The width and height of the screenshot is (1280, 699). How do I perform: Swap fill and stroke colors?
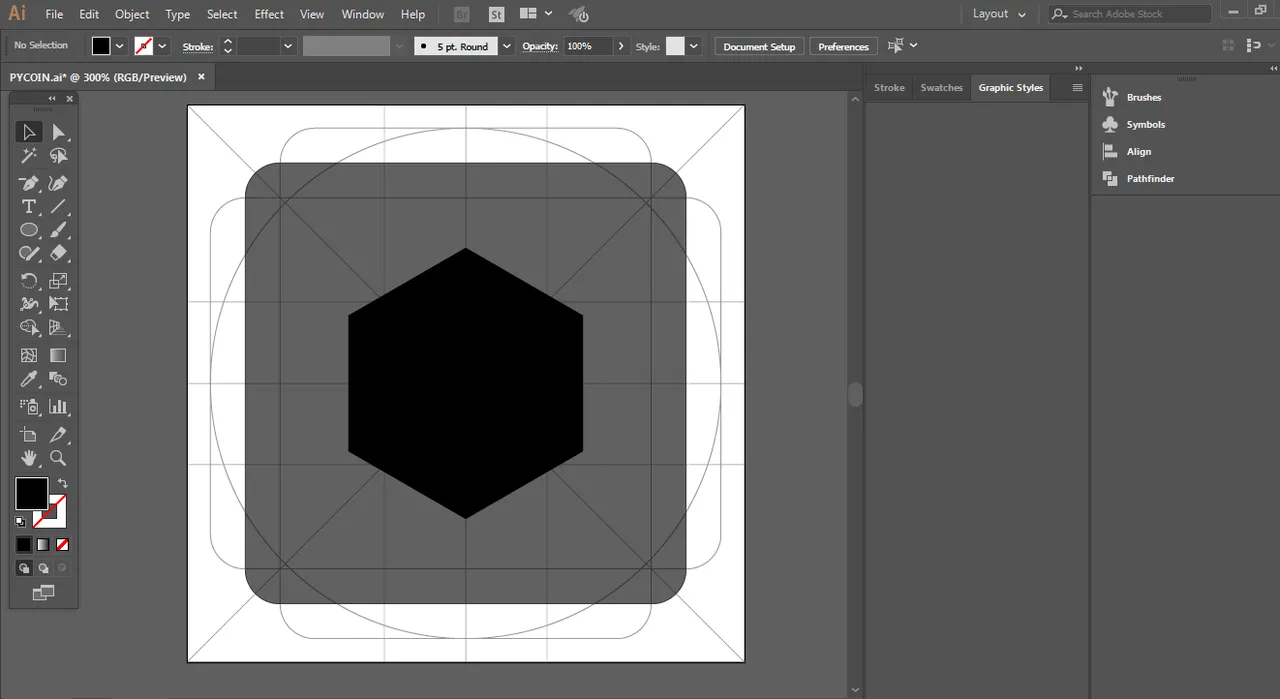point(62,484)
